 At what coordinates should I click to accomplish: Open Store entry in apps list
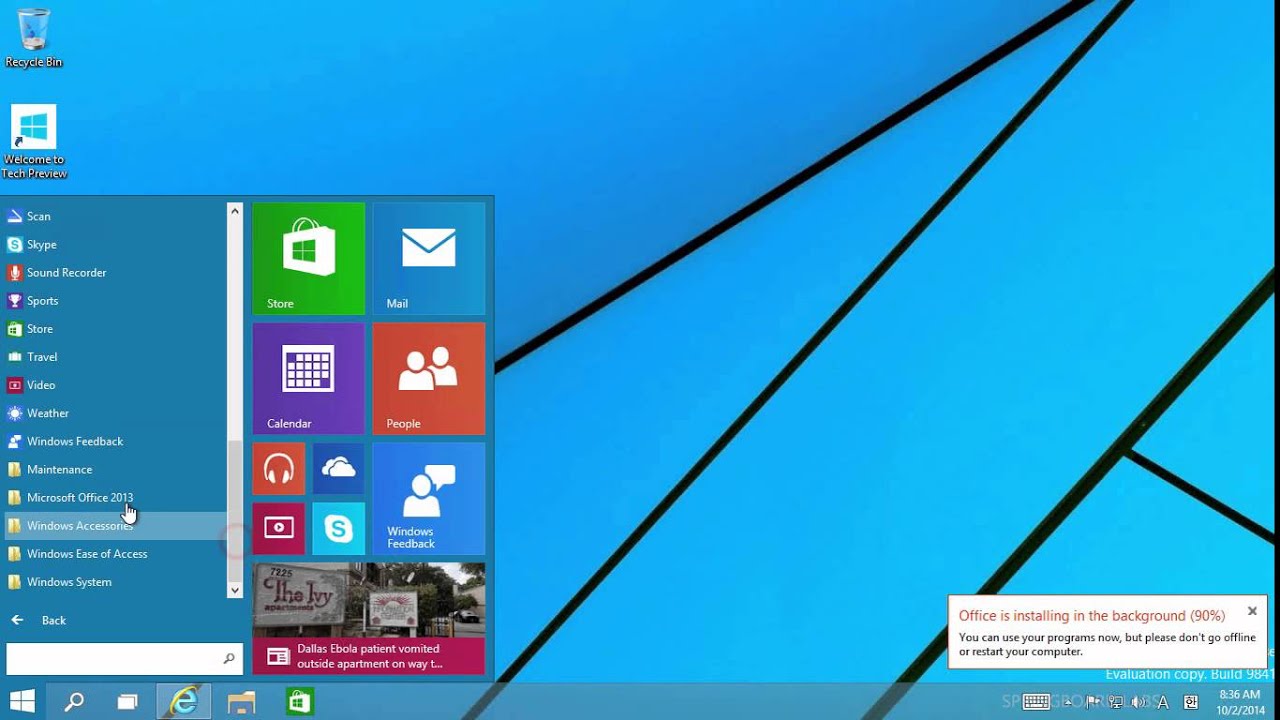(x=114, y=328)
